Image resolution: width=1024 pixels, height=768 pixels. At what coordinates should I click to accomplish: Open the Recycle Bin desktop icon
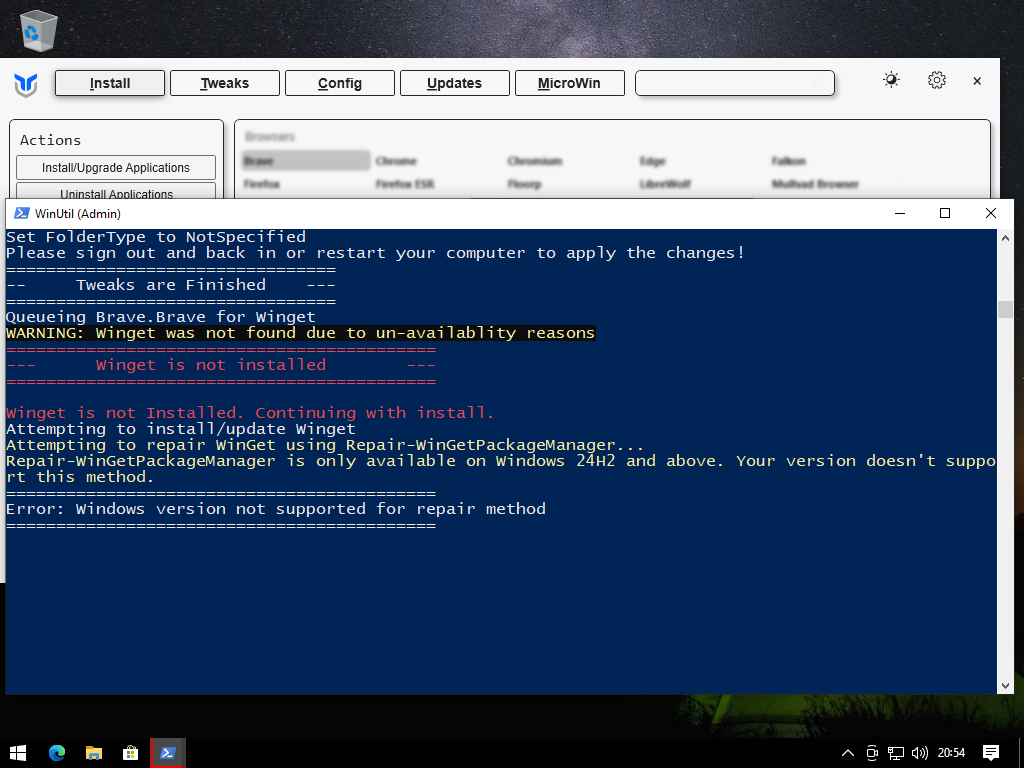click(39, 30)
